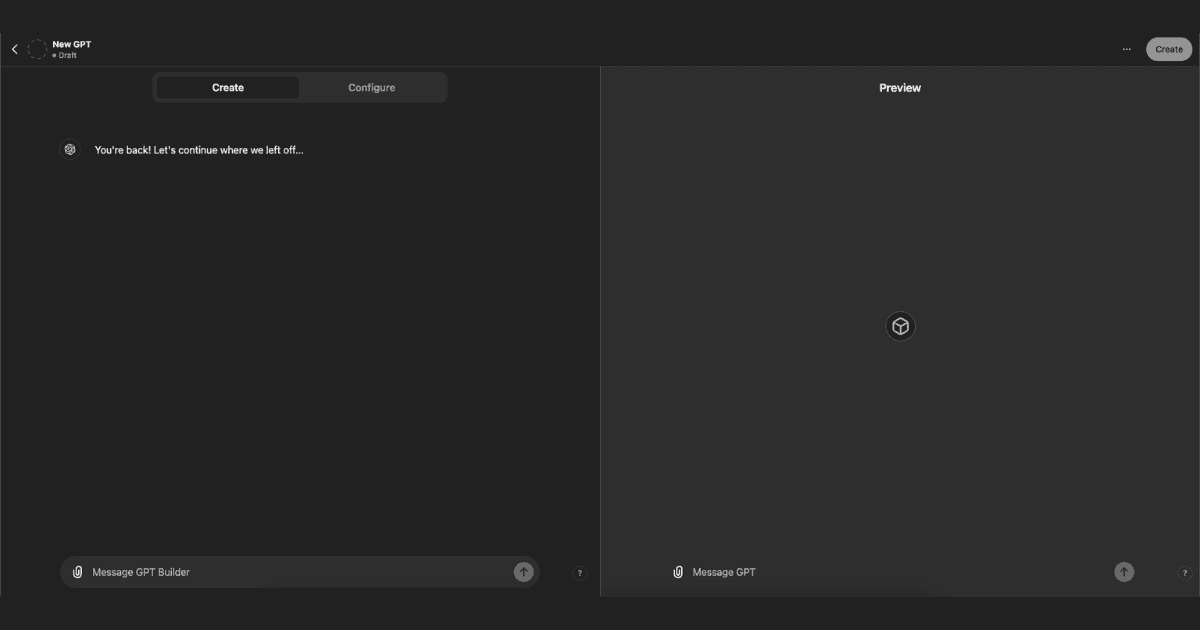Click the Draft status label

[66, 56]
